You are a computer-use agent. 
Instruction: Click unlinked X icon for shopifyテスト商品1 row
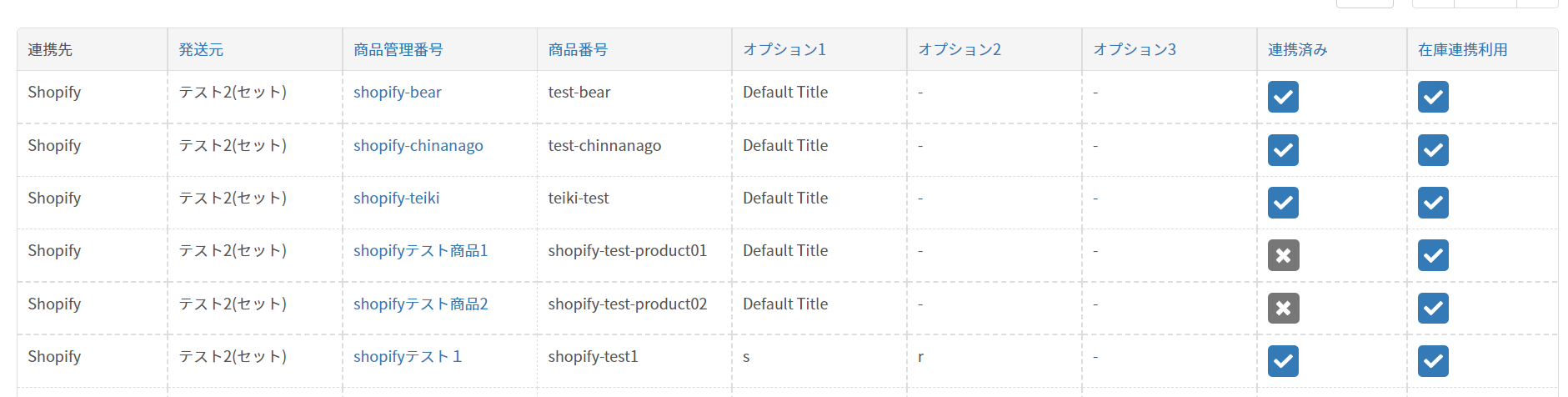point(1283,255)
